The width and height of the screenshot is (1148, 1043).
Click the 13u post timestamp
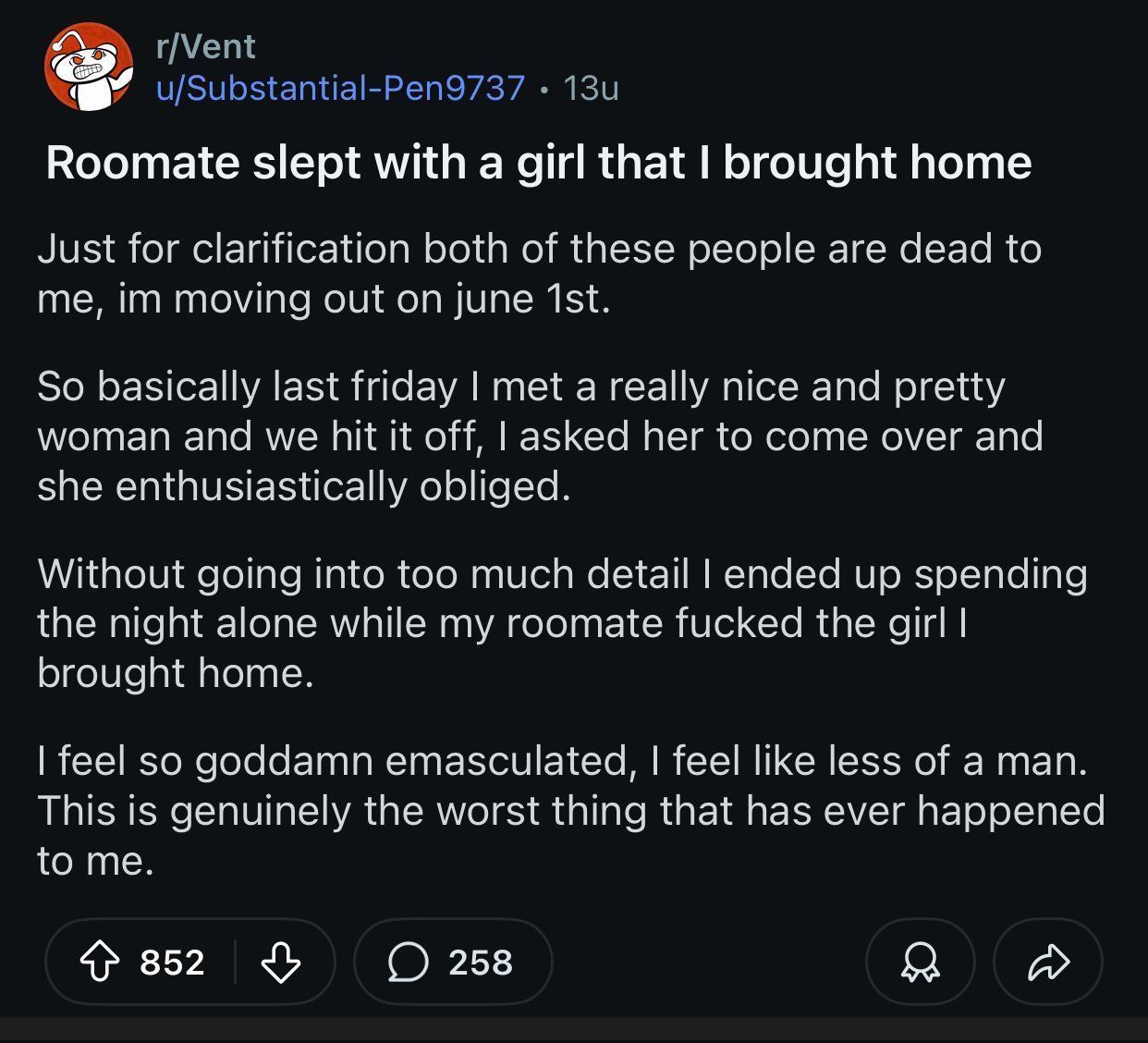coord(590,88)
